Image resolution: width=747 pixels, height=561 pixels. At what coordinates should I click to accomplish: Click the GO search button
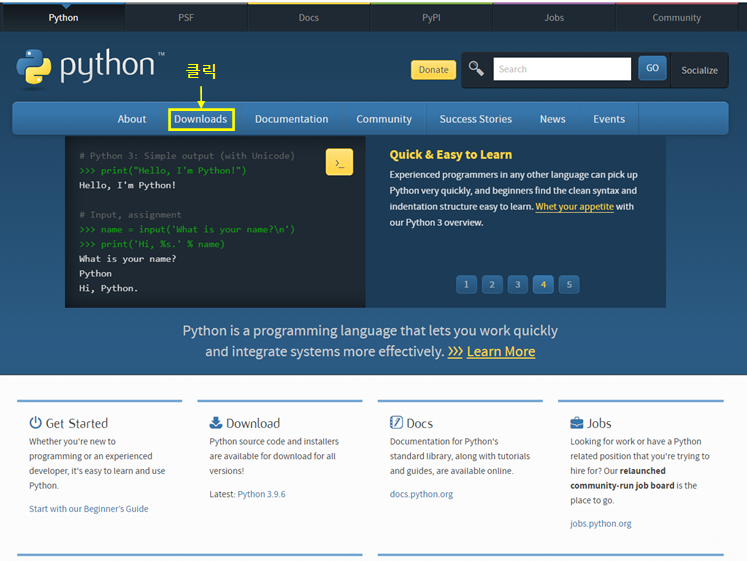pos(652,68)
